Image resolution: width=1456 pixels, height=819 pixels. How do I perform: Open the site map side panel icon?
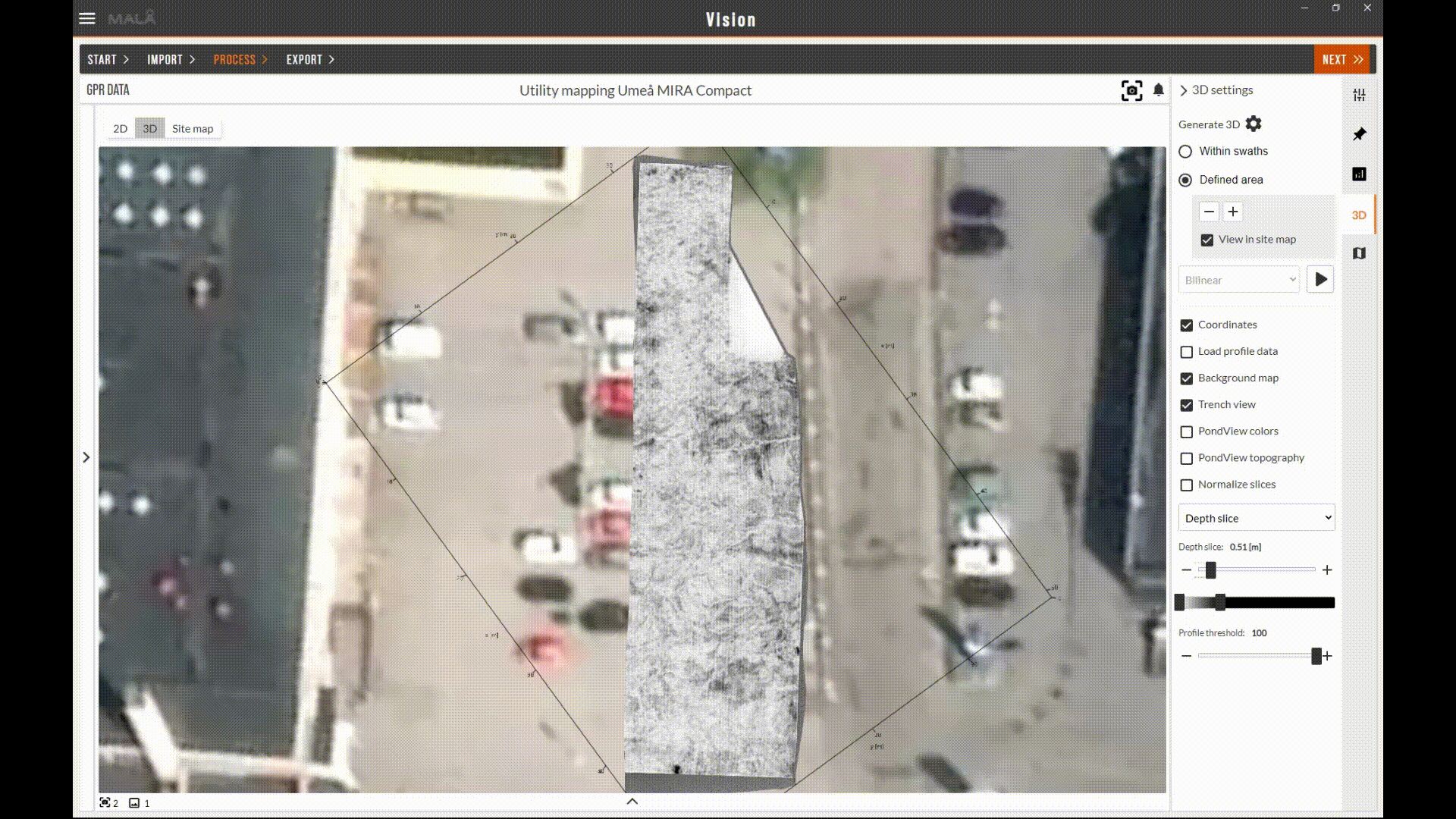click(1359, 253)
